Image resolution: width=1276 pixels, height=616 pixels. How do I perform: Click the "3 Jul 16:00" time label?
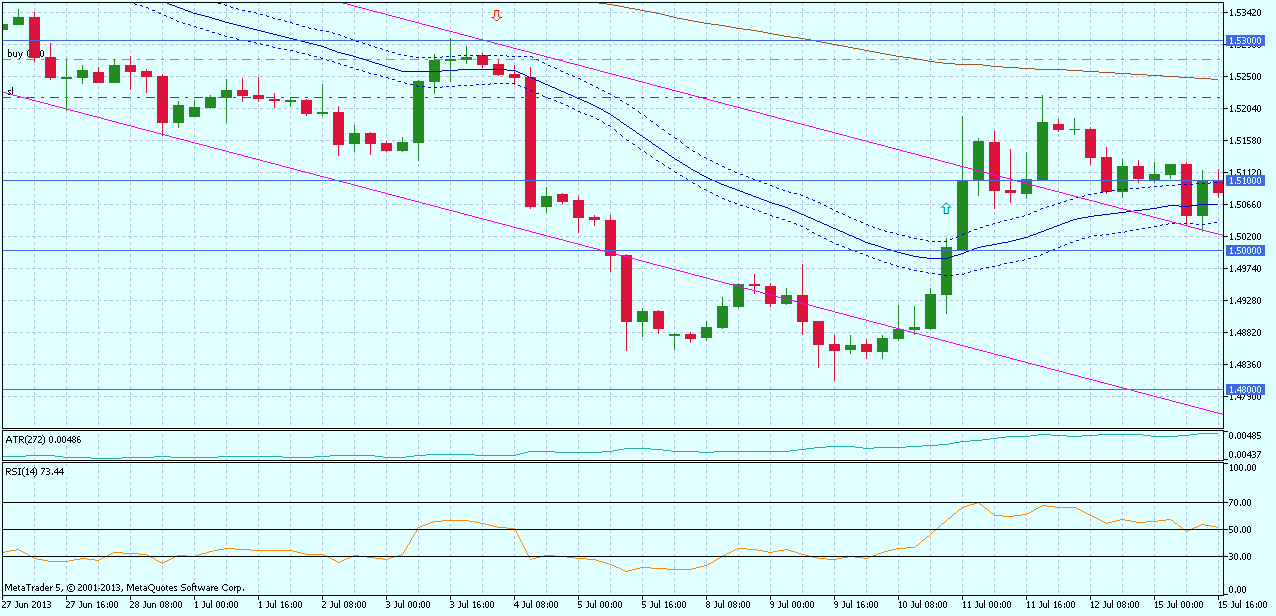[474, 605]
